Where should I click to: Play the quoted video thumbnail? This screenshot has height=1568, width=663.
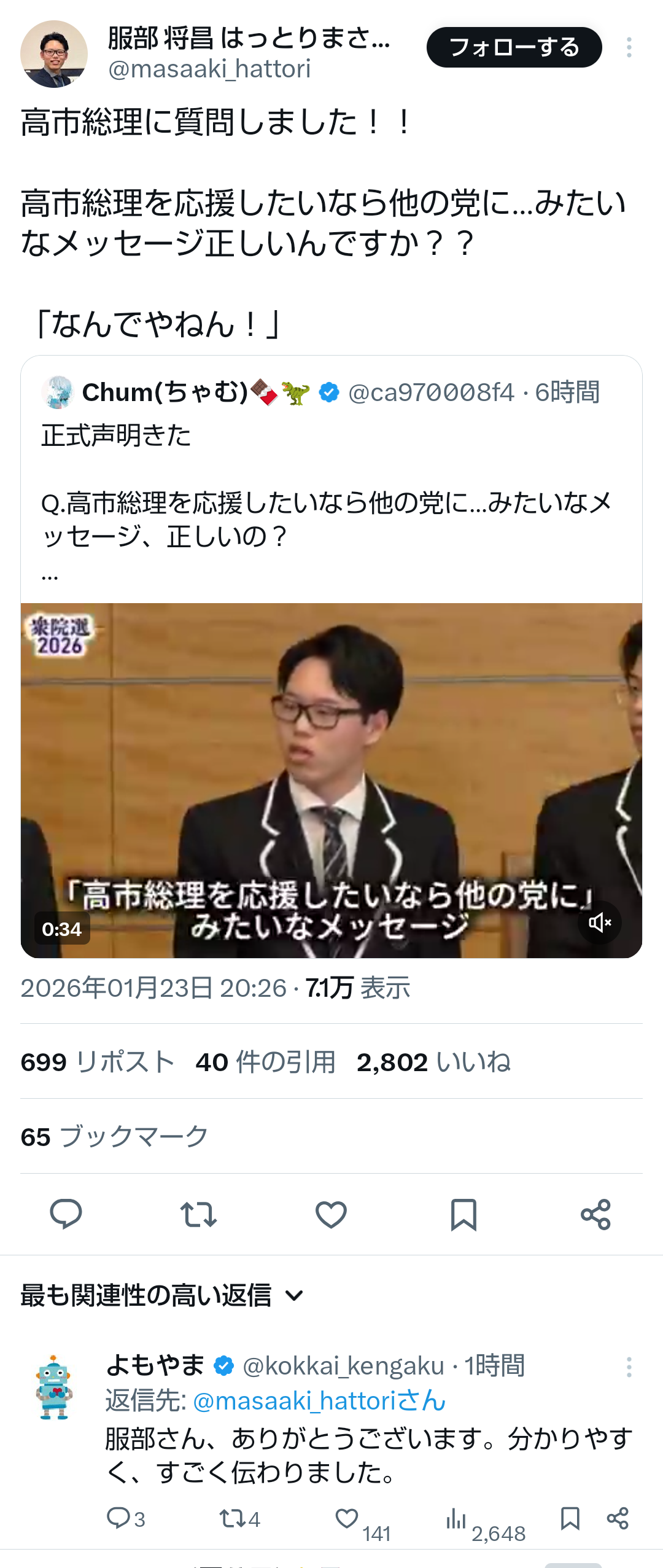click(331, 780)
